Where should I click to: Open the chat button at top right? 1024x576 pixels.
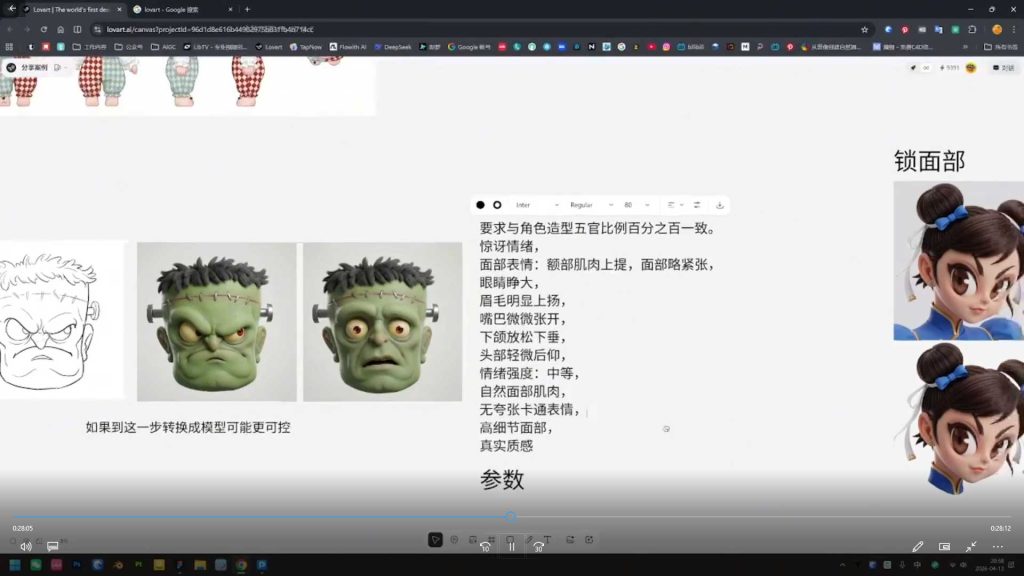[1003, 68]
